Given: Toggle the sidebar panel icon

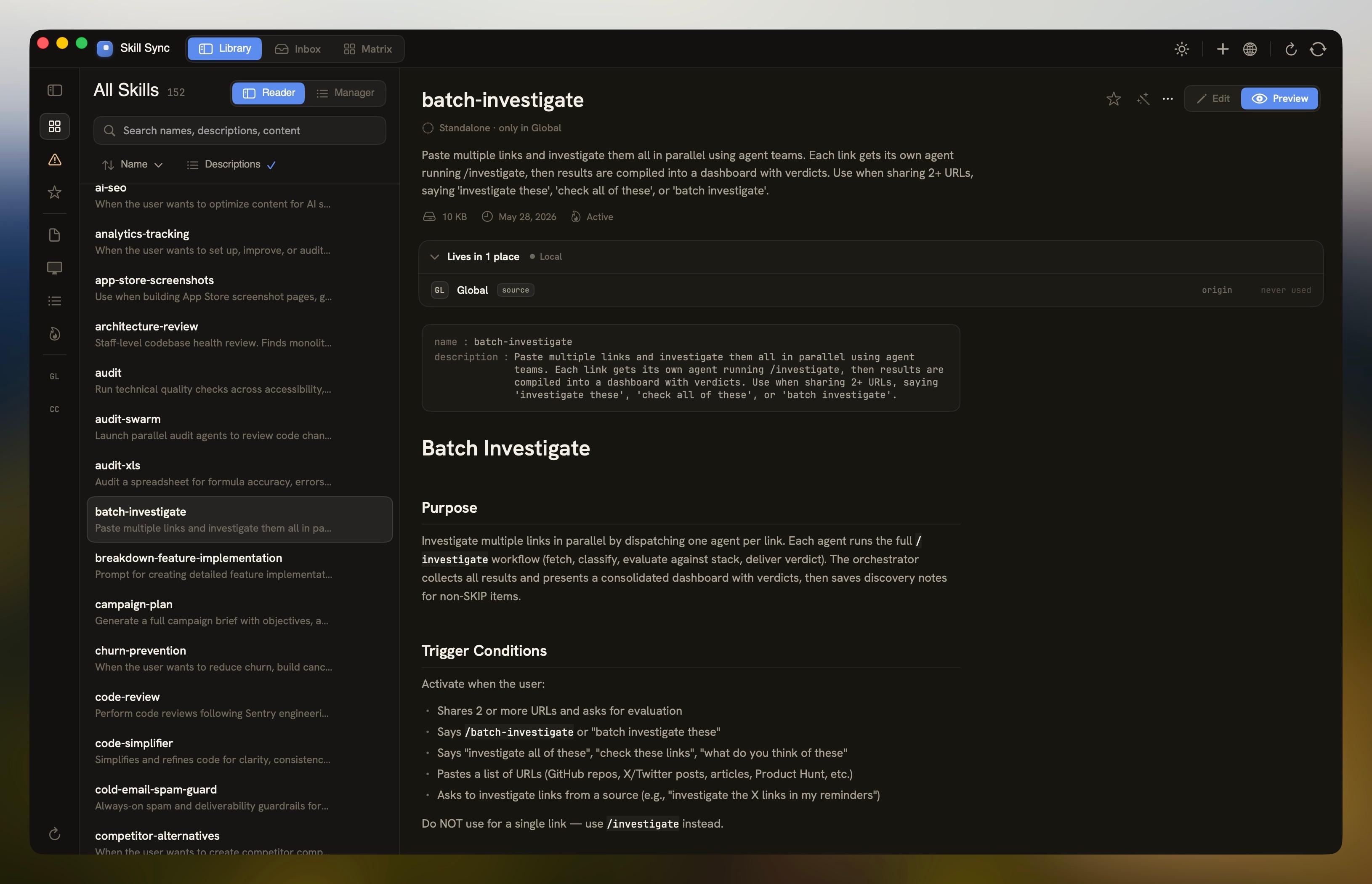Looking at the screenshot, I should [x=55, y=90].
